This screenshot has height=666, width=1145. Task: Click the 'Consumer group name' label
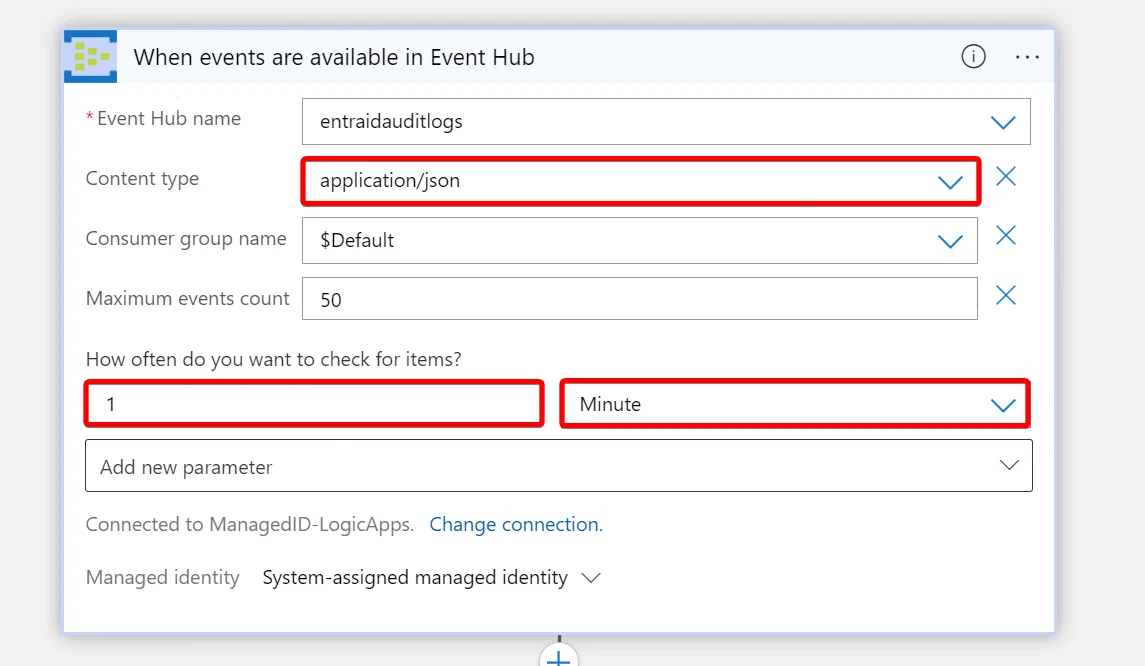pos(186,239)
